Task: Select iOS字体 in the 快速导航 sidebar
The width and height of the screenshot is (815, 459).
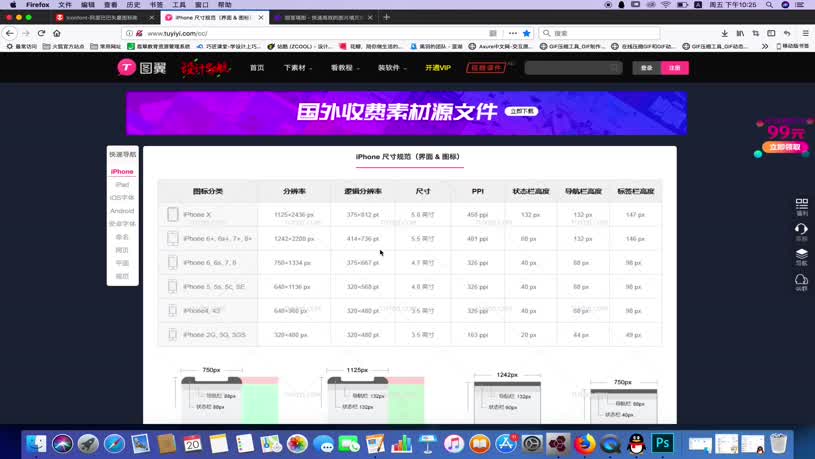Action: [x=122, y=198]
